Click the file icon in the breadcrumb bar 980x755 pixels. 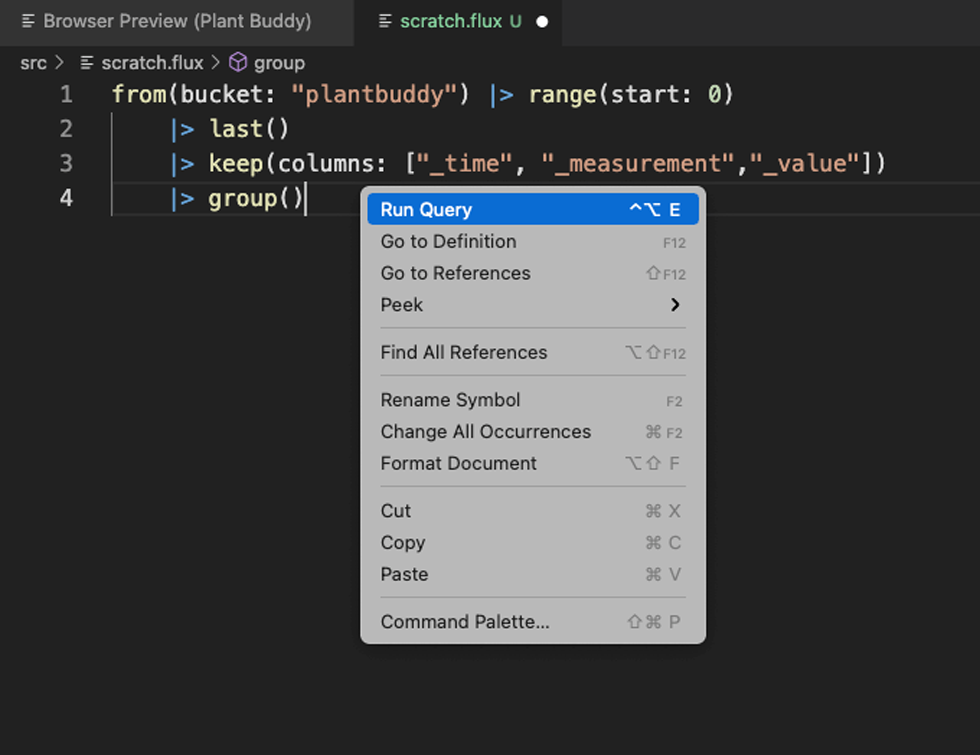[x=88, y=62]
